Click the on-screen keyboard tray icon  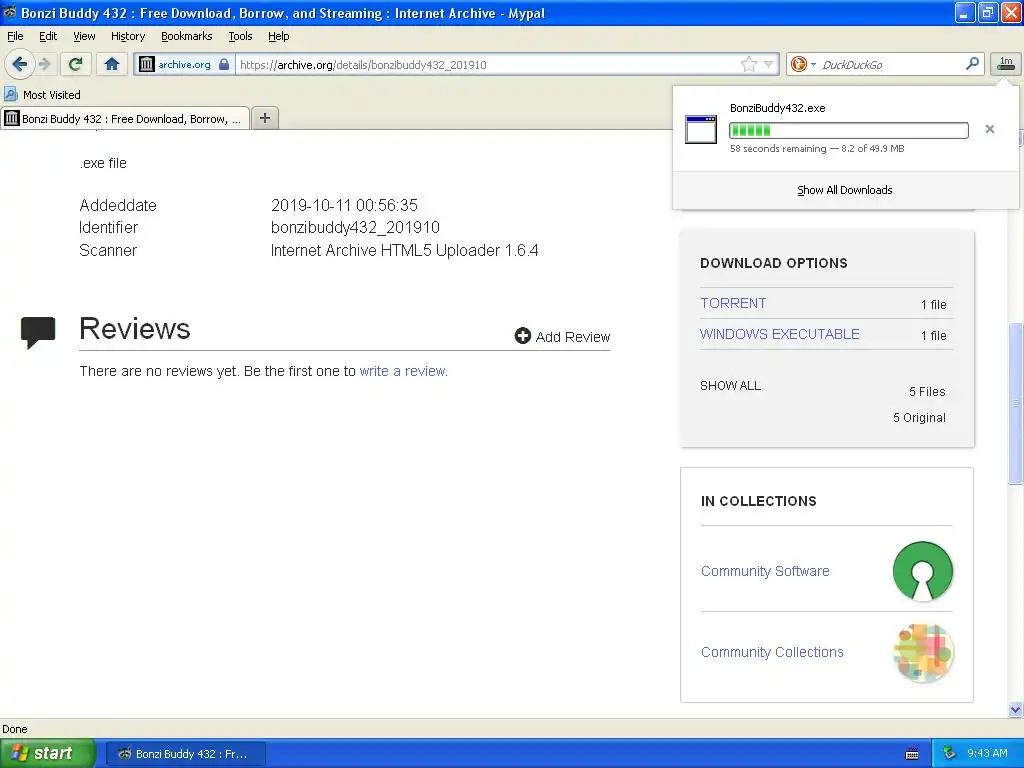912,754
